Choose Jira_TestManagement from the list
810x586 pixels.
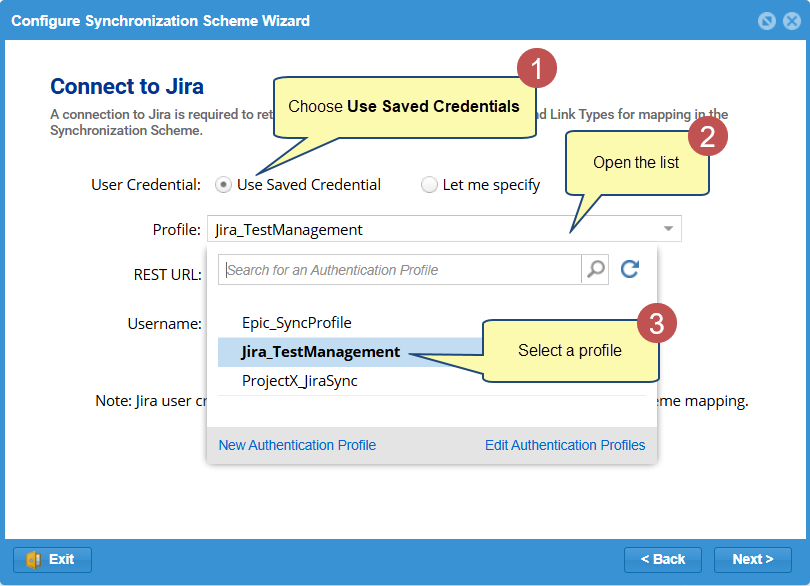(x=320, y=352)
